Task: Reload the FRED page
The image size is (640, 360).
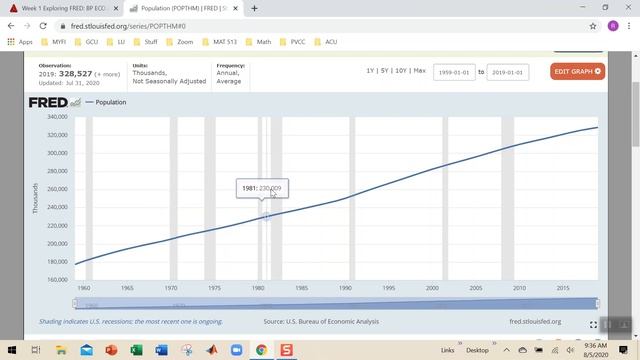Action: tap(43, 26)
